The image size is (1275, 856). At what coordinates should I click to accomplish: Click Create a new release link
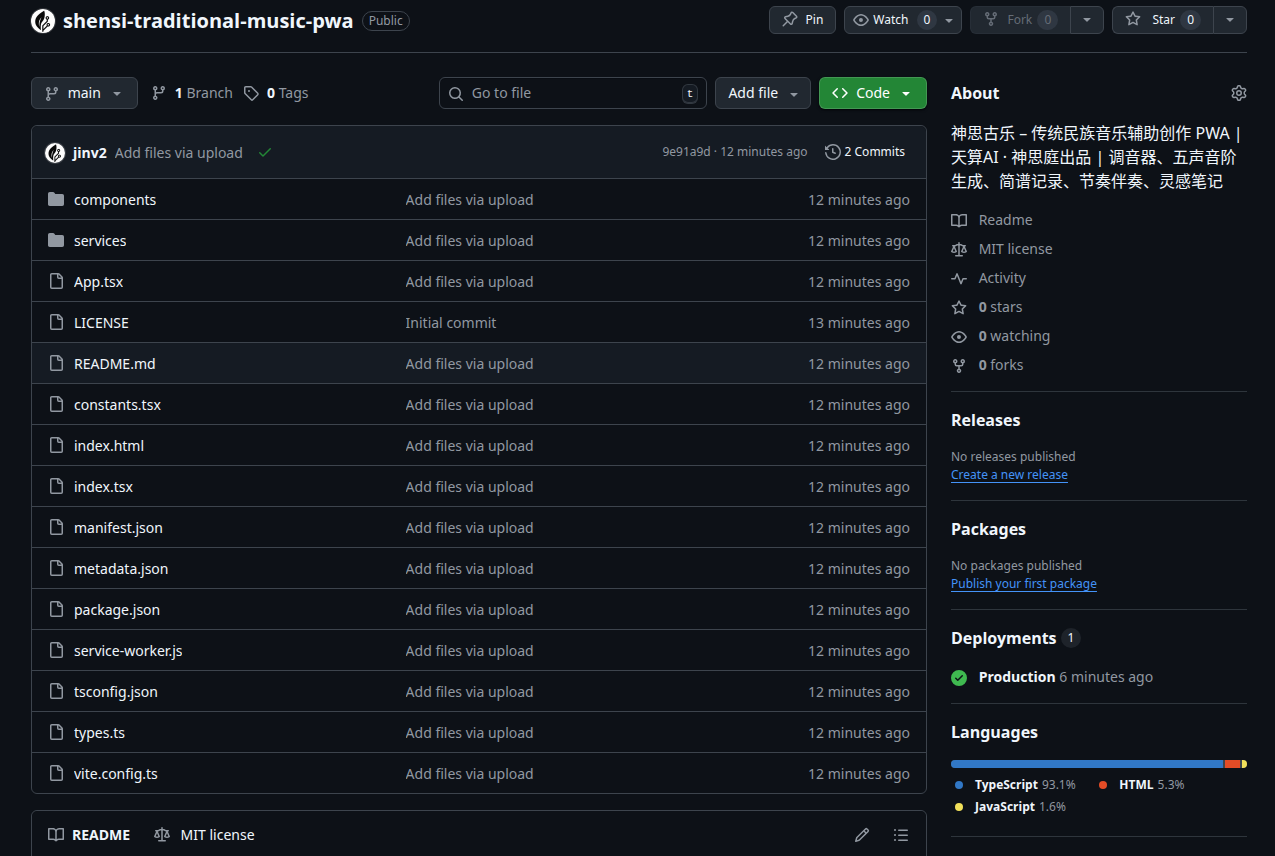tap(1009, 475)
